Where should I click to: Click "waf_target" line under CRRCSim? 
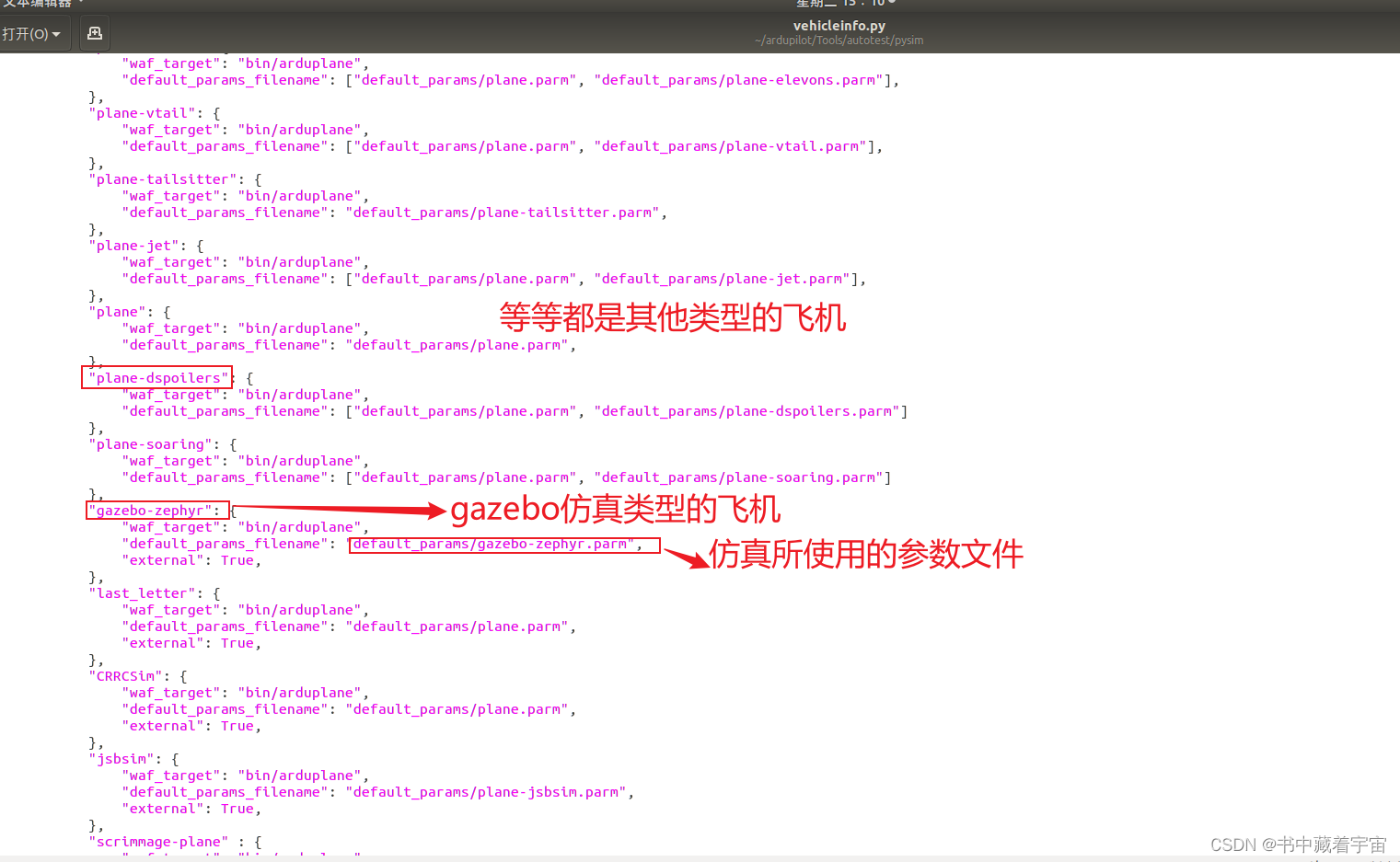(x=245, y=693)
